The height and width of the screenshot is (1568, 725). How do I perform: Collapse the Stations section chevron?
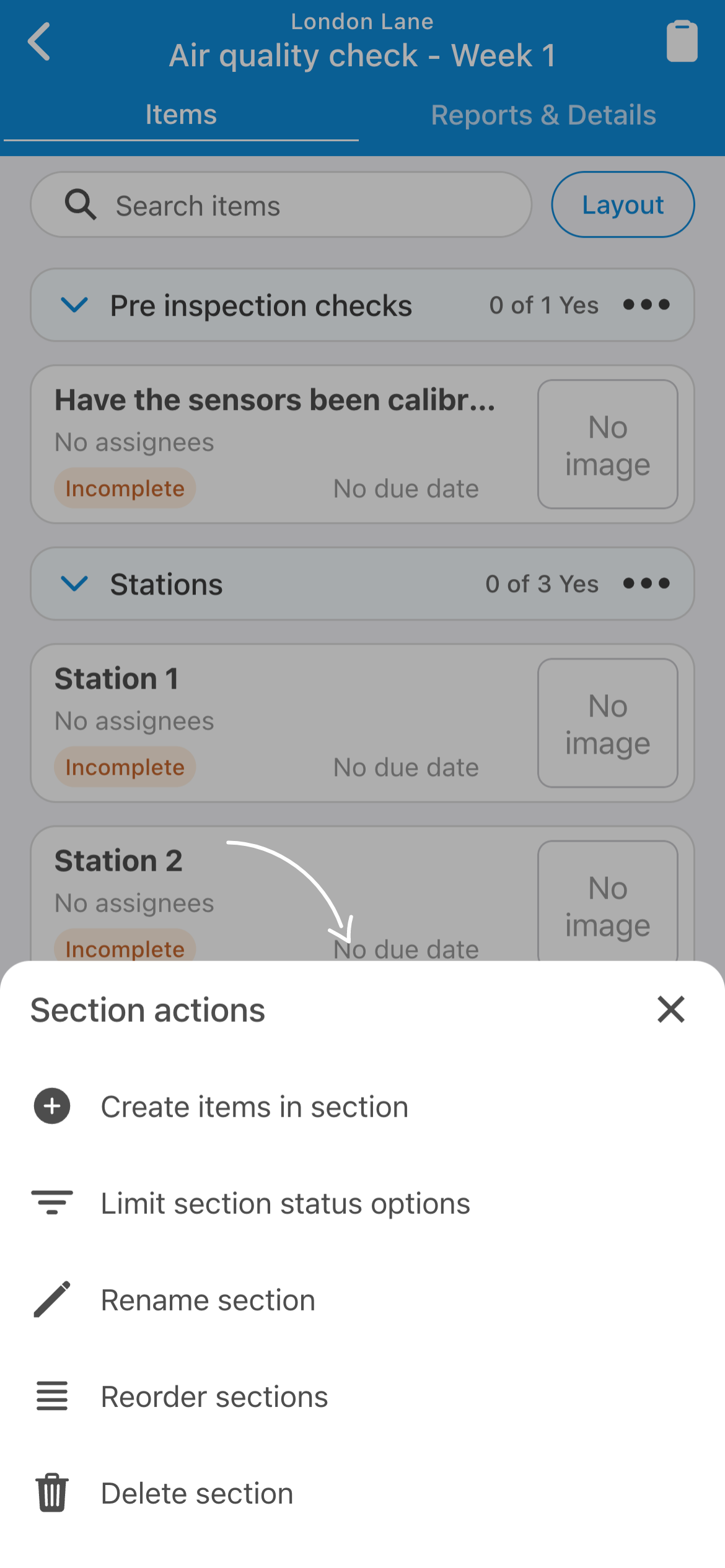(x=74, y=583)
